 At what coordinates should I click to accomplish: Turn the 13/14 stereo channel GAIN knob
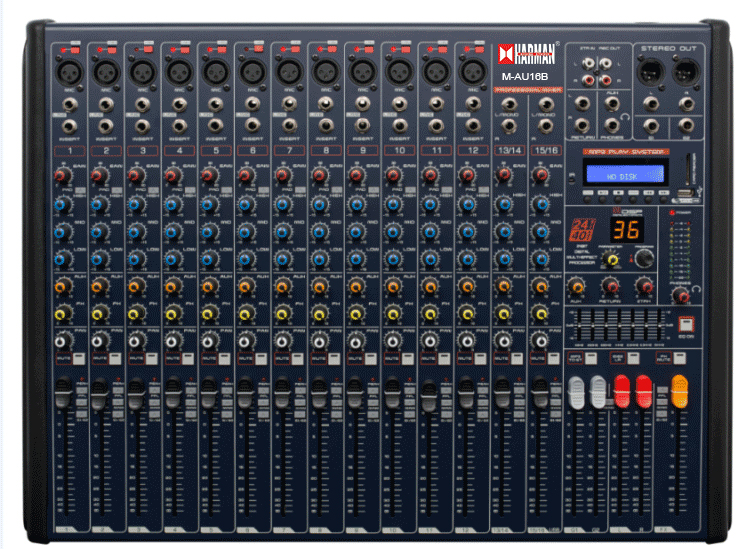coord(504,175)
